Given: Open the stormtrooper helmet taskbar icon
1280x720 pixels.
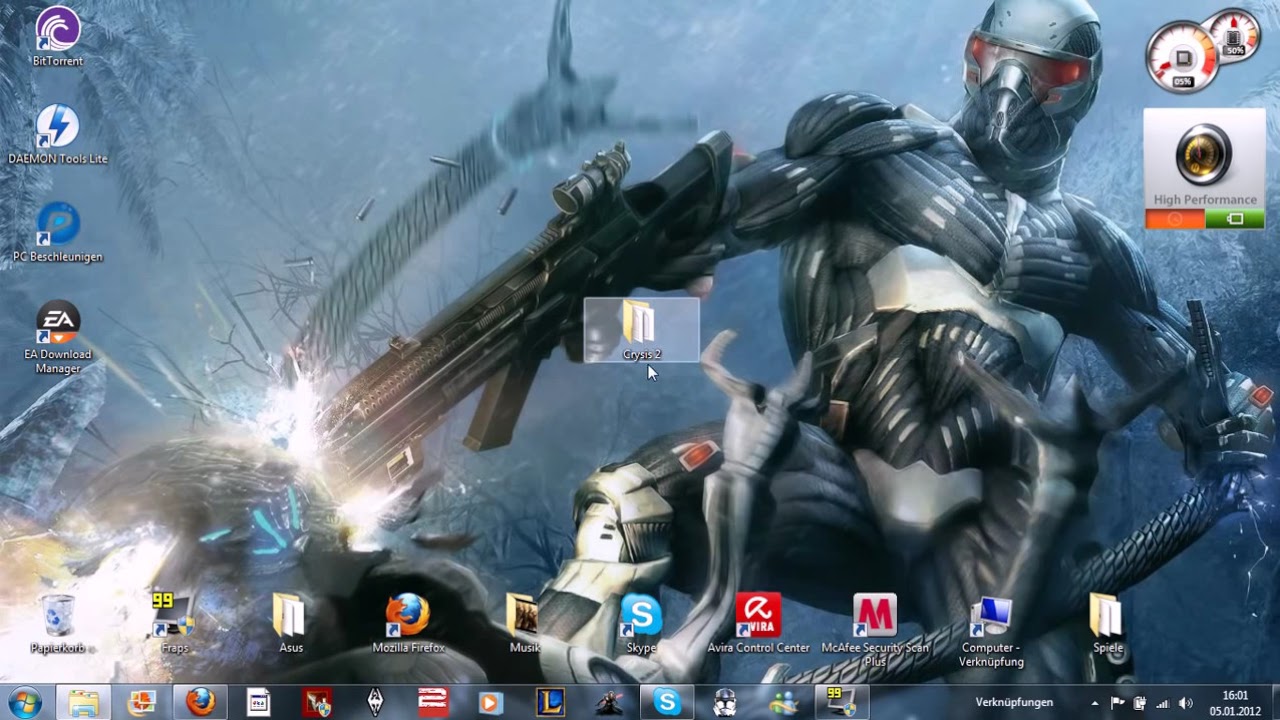Looking at the screenshot, I should pyautogui.click(x=725, y=702).
